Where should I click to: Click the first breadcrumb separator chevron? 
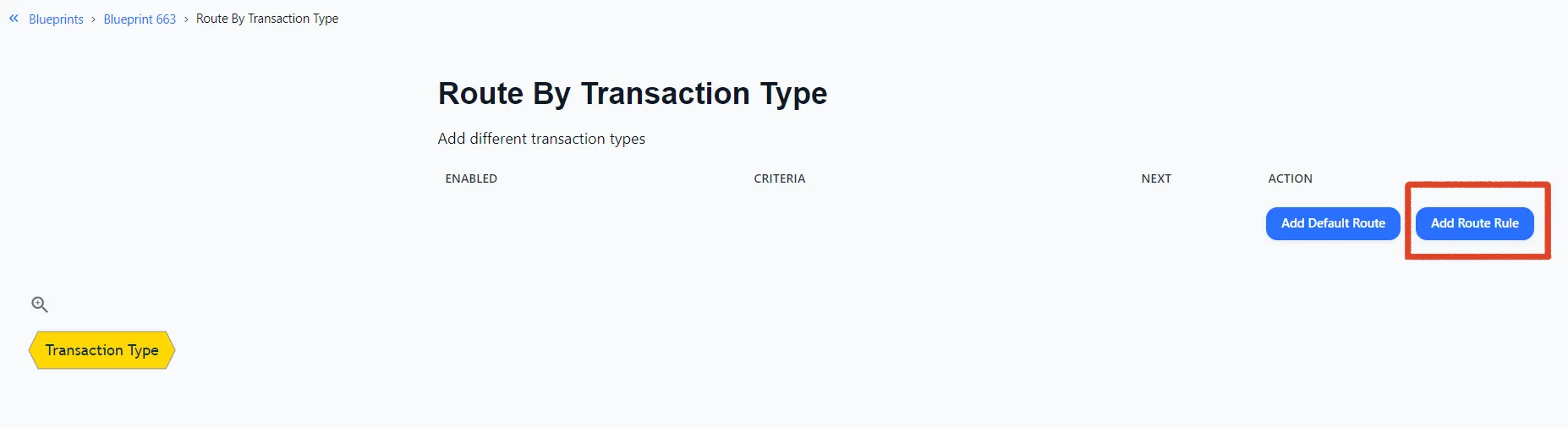coord(93,19)
